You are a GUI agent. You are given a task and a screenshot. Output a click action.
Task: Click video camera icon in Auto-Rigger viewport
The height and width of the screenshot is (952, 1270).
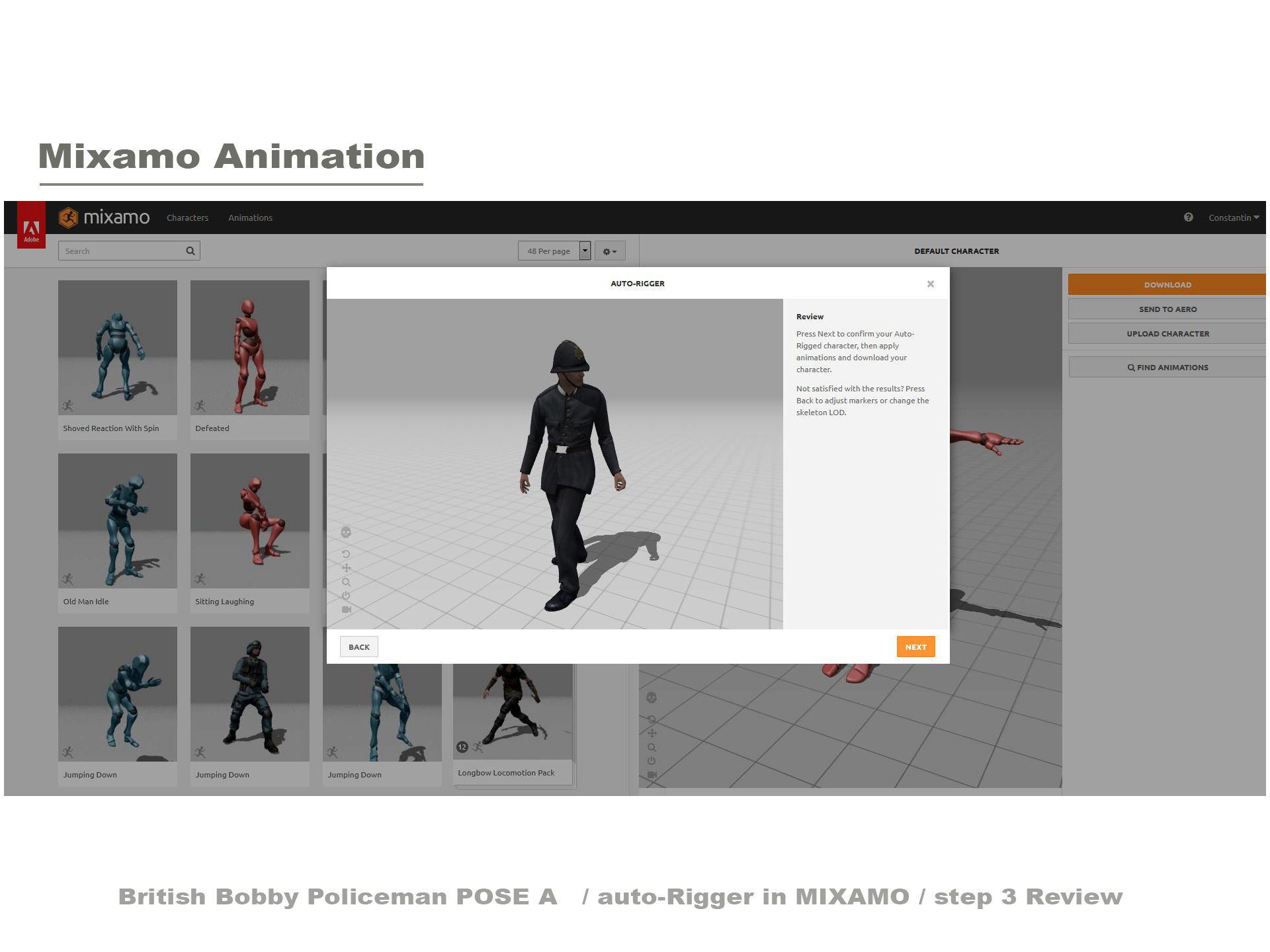point(346,610)
